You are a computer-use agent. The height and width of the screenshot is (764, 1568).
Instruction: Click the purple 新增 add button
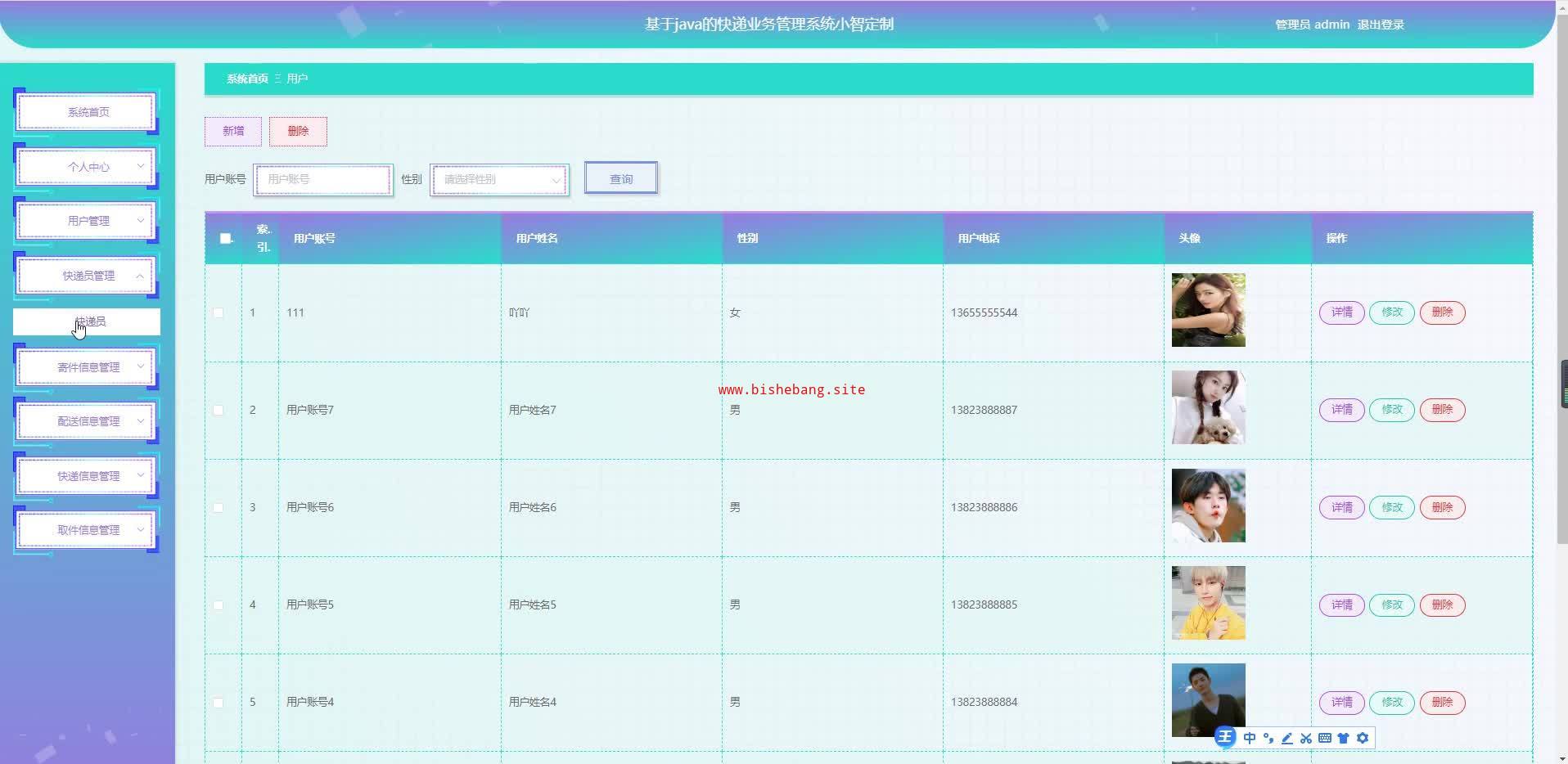[233, 131]
